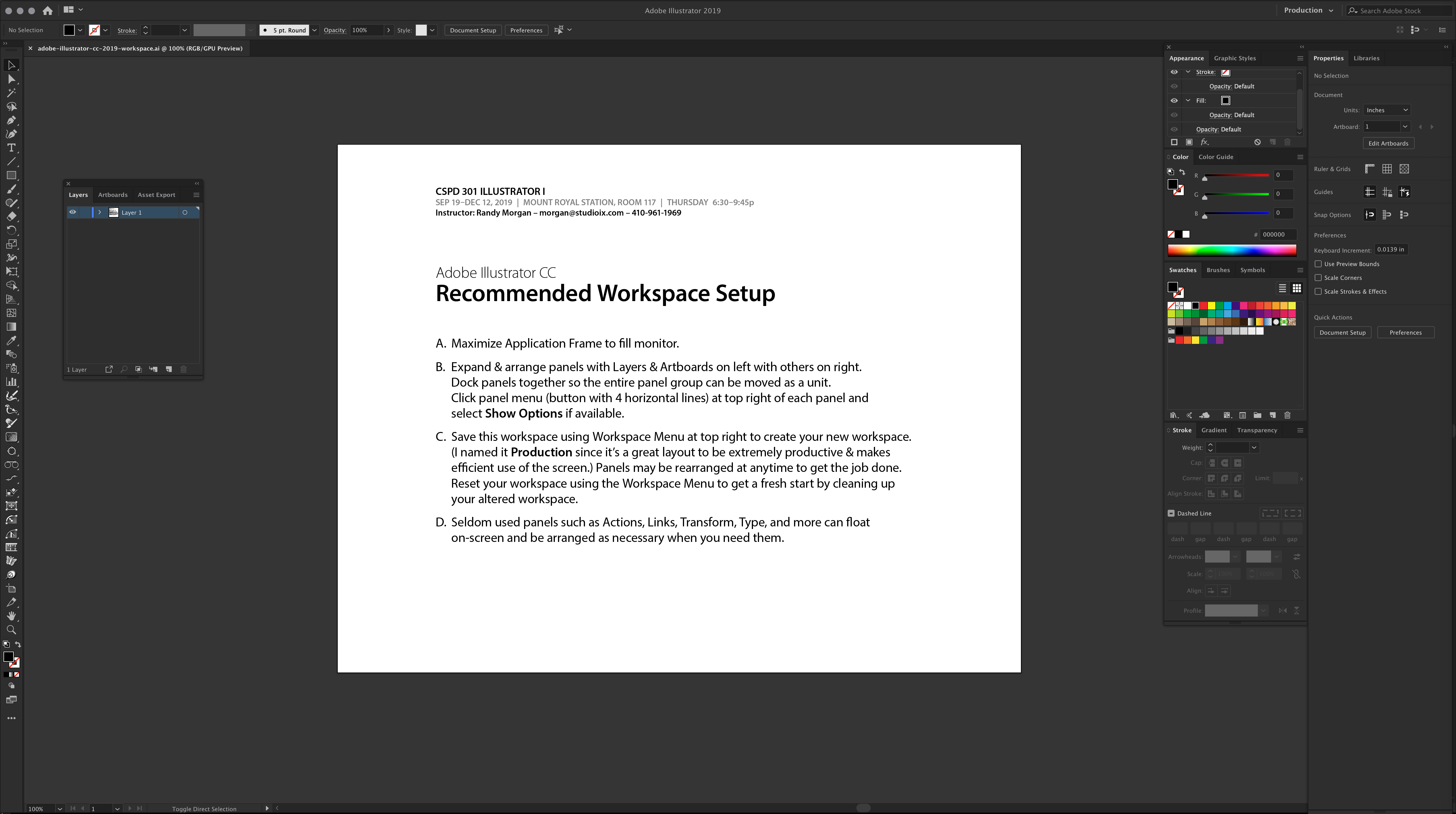Viewport: 1456px width, 814px height.
Task: Open the Layers panel menu button
Action: point(196,195)
